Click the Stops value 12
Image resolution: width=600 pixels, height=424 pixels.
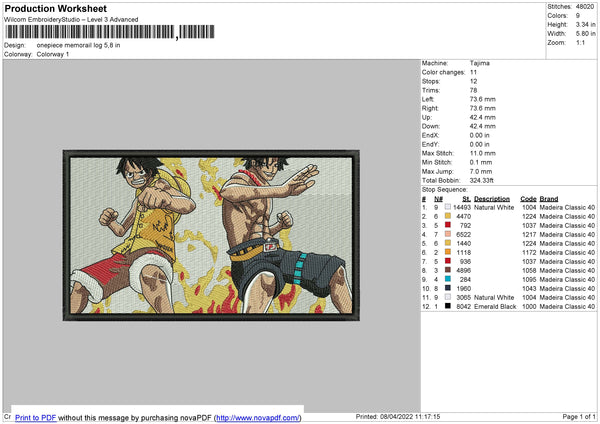473,82
